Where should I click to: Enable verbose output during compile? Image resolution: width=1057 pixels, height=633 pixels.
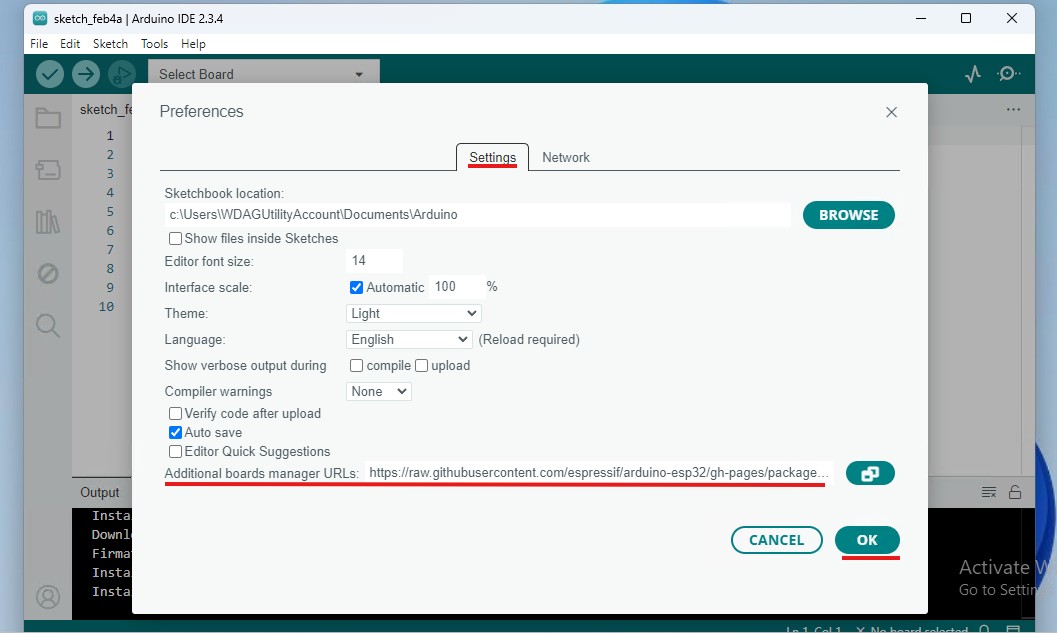(356, 365)
